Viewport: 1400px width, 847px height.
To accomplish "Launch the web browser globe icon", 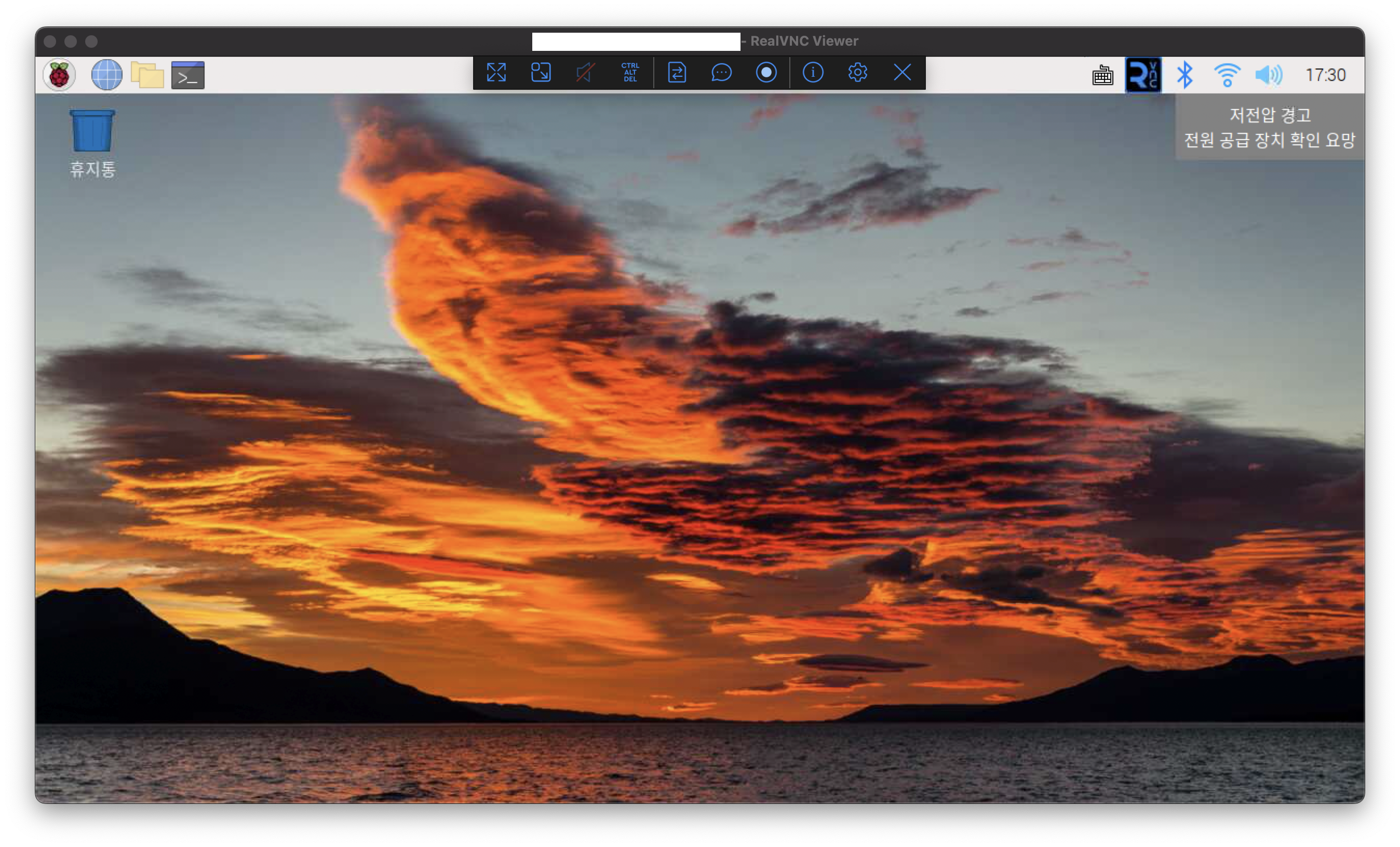I will point(107,75).
